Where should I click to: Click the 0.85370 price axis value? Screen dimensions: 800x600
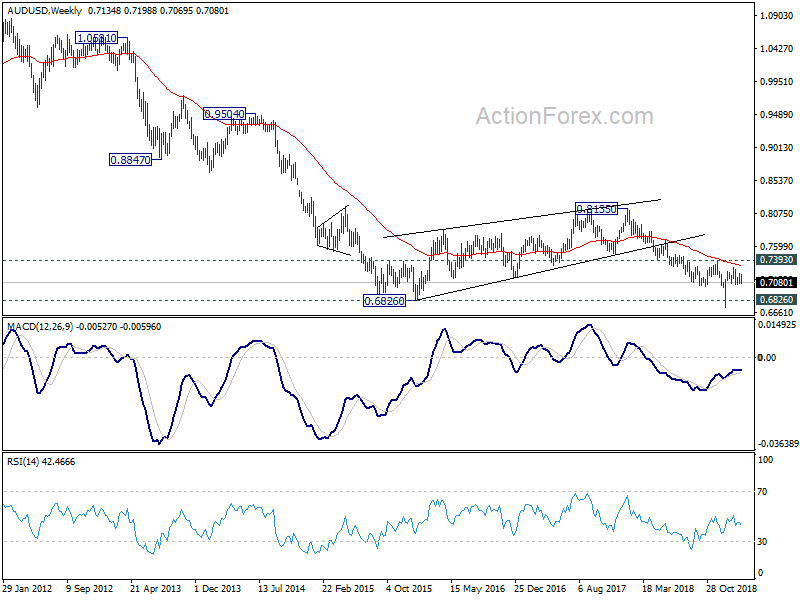point(777,181)
